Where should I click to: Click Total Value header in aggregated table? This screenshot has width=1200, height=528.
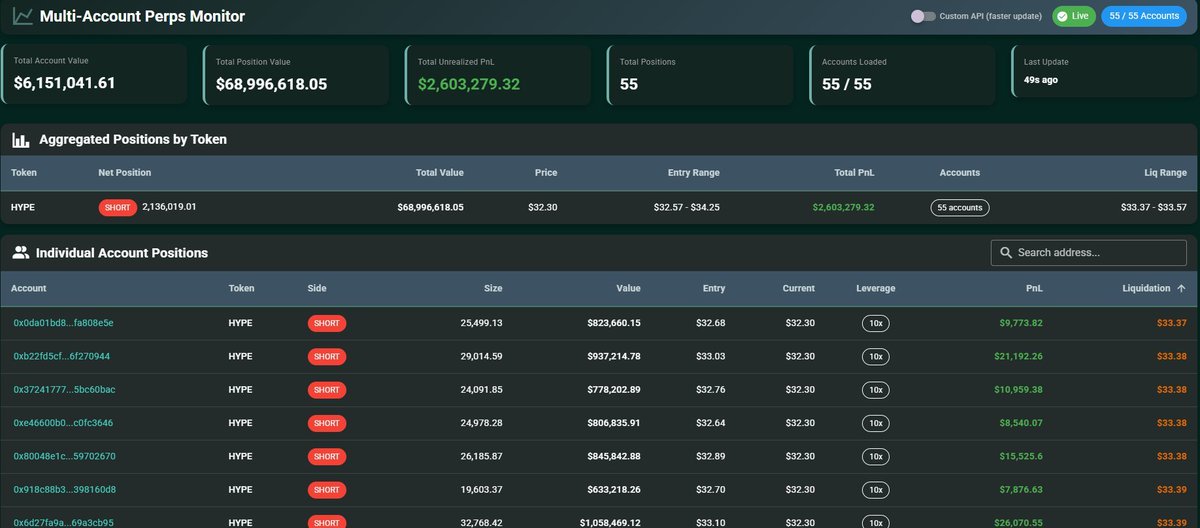click(x=440, y=173)
